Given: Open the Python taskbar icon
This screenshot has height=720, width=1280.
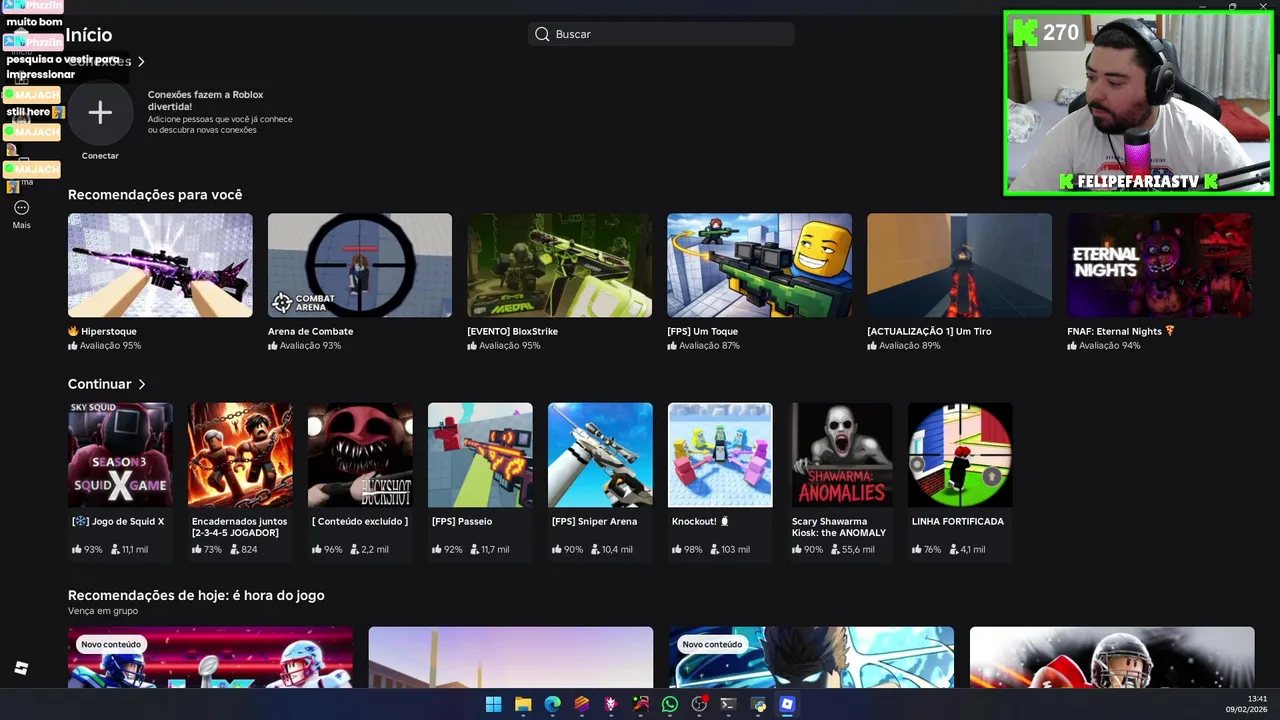Looking at the screenshot, I should pos(758,704).
